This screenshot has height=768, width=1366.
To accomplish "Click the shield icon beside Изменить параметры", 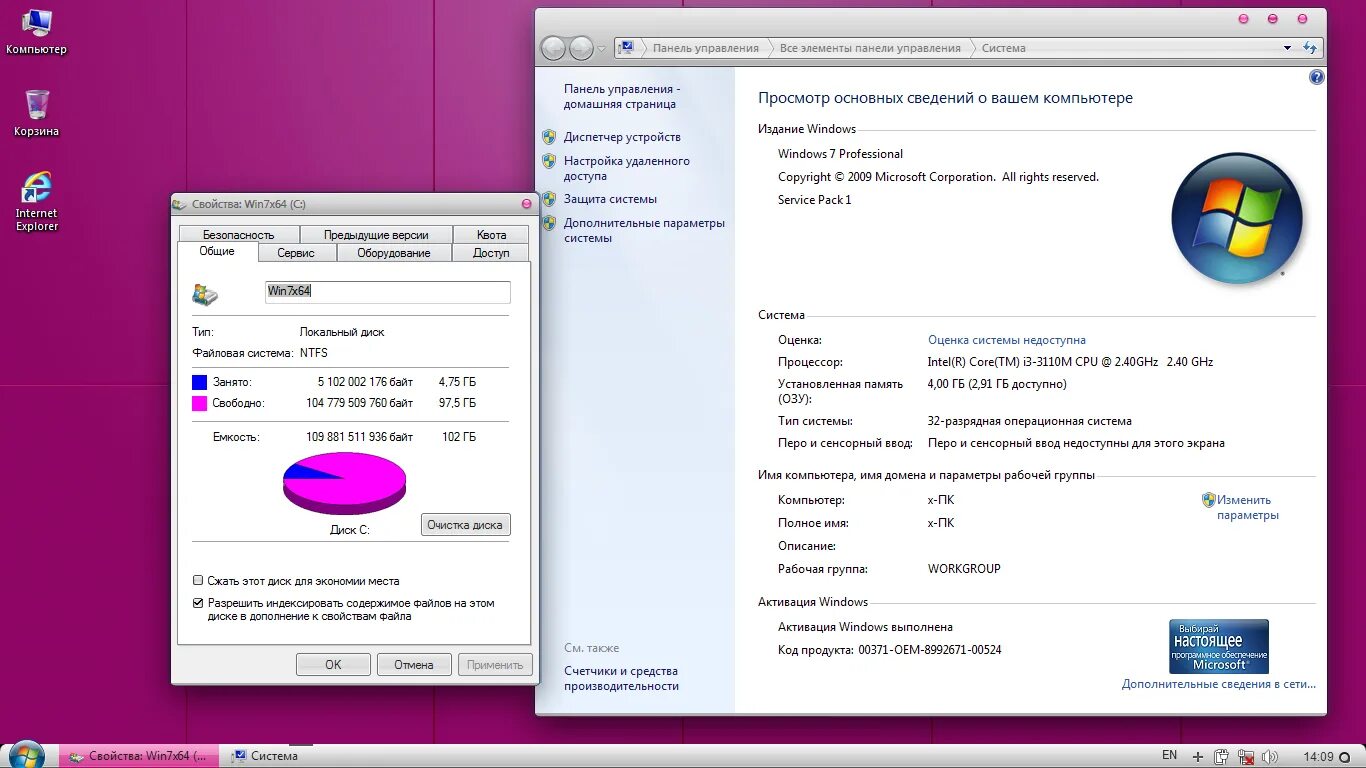I will (1208, 500).
